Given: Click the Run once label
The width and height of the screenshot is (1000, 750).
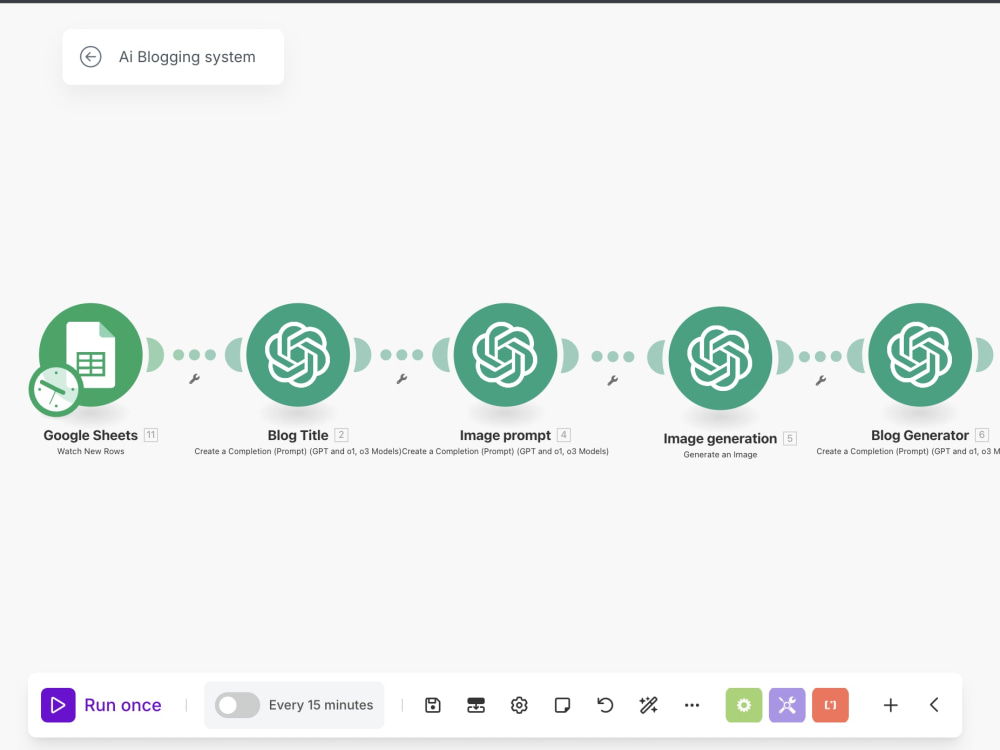Looking at the screenshot, I should pyautogui.click(x=122, y=705).
